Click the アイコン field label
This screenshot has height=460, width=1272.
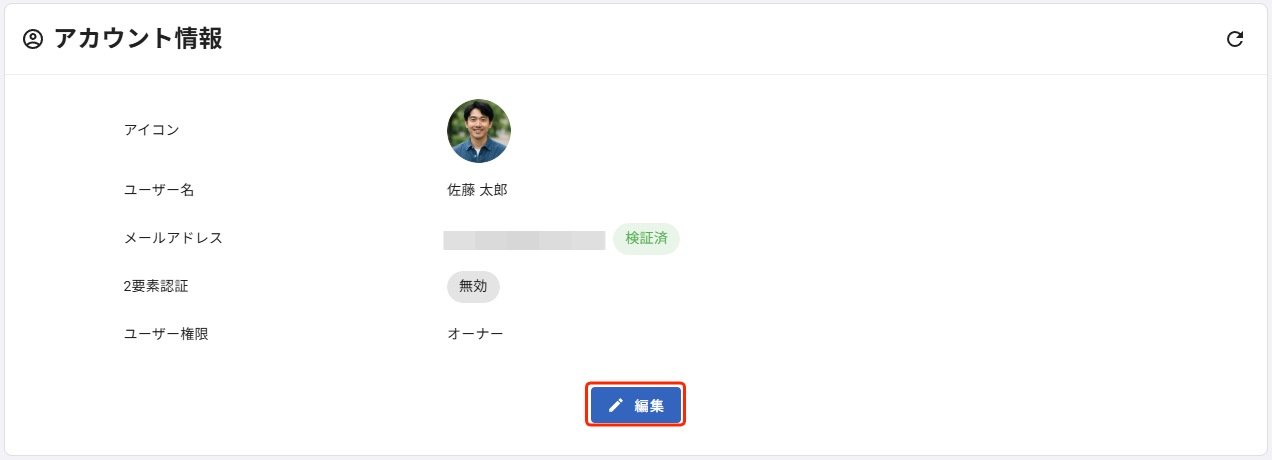tap(151, 129)
